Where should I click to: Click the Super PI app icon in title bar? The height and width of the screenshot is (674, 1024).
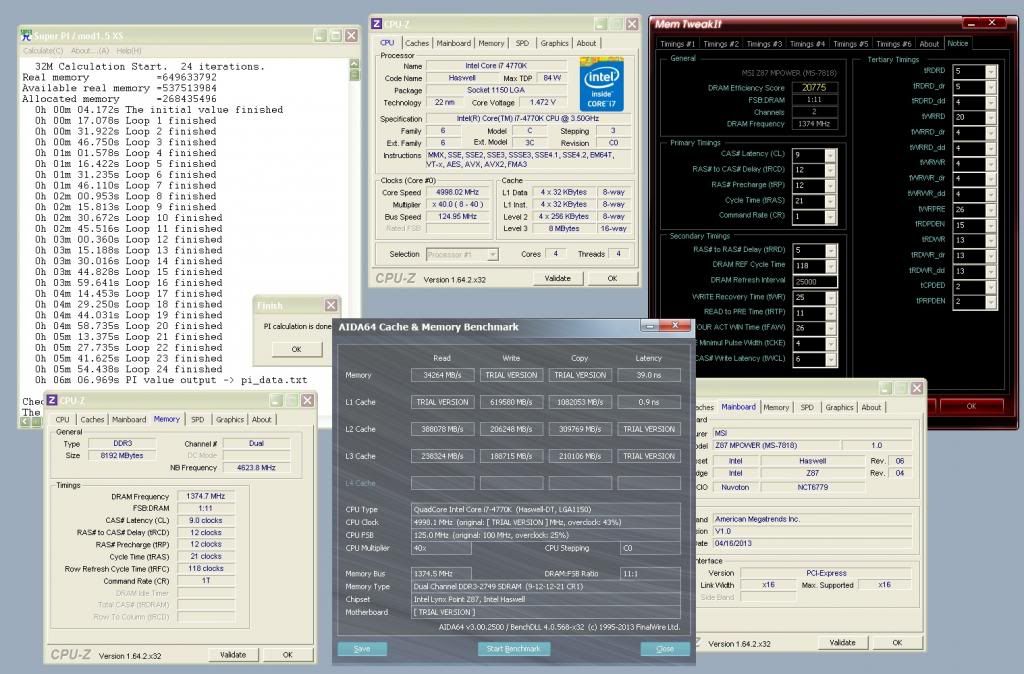[26, 35]
